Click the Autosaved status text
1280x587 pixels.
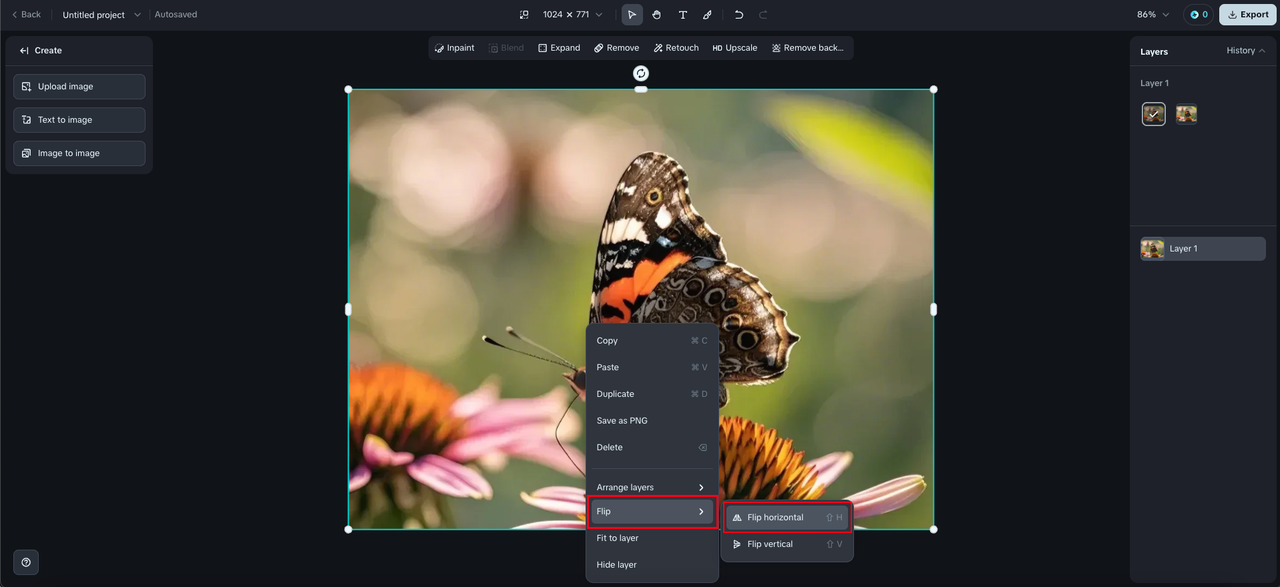tap(176, 15)
